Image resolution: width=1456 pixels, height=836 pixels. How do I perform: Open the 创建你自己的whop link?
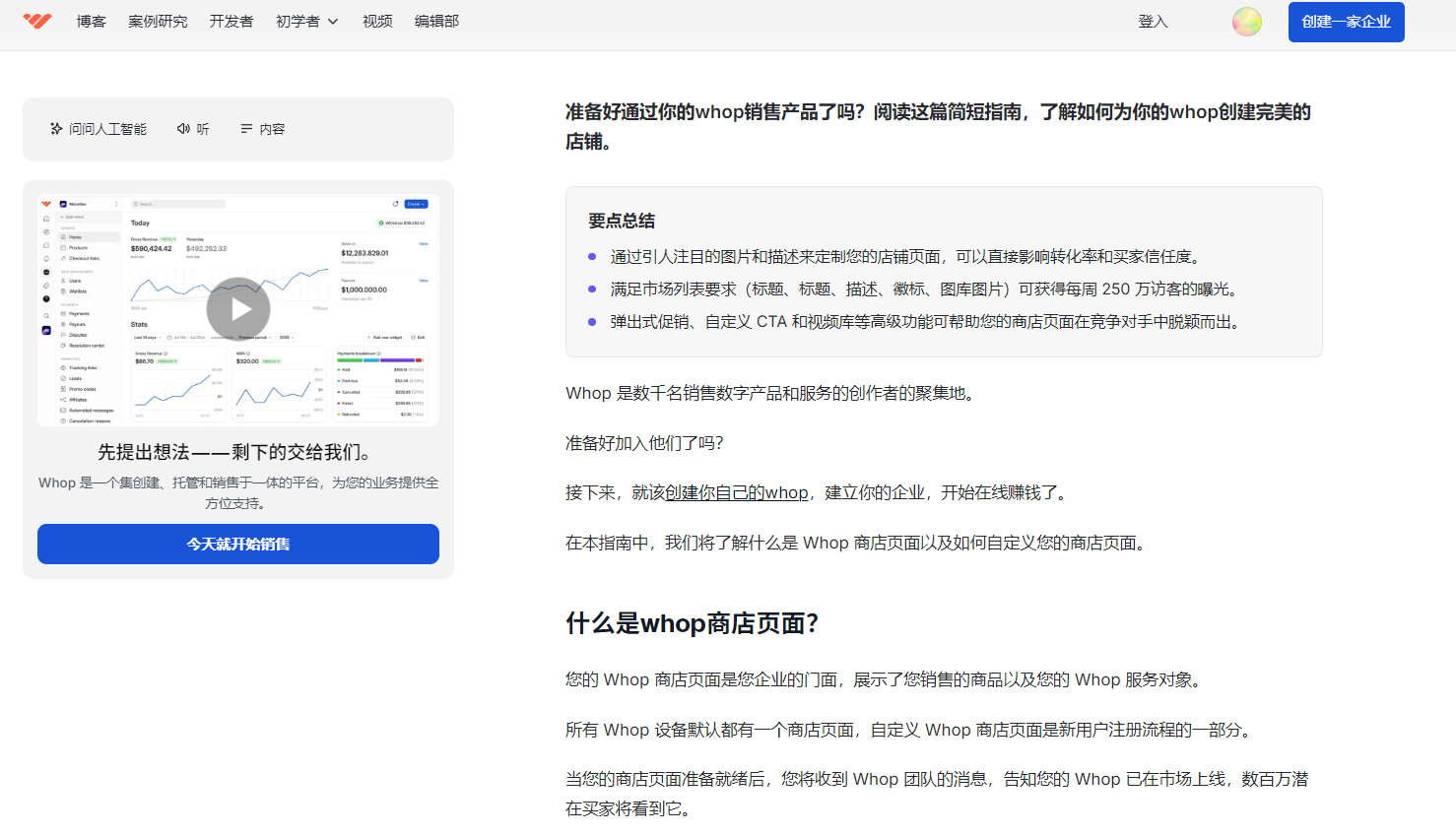pos(737,492)
